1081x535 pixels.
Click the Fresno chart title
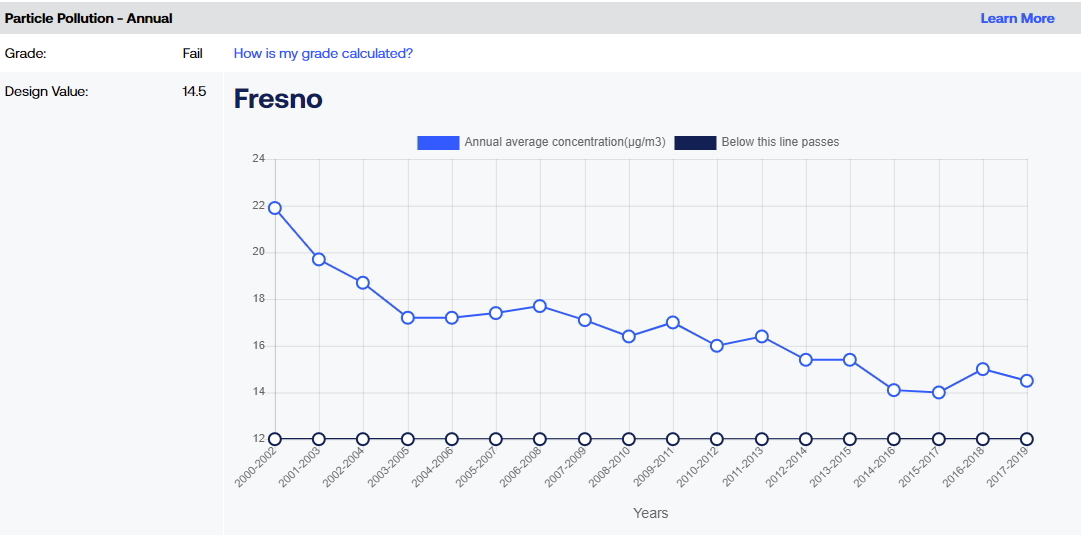click(x=278, y=99)
